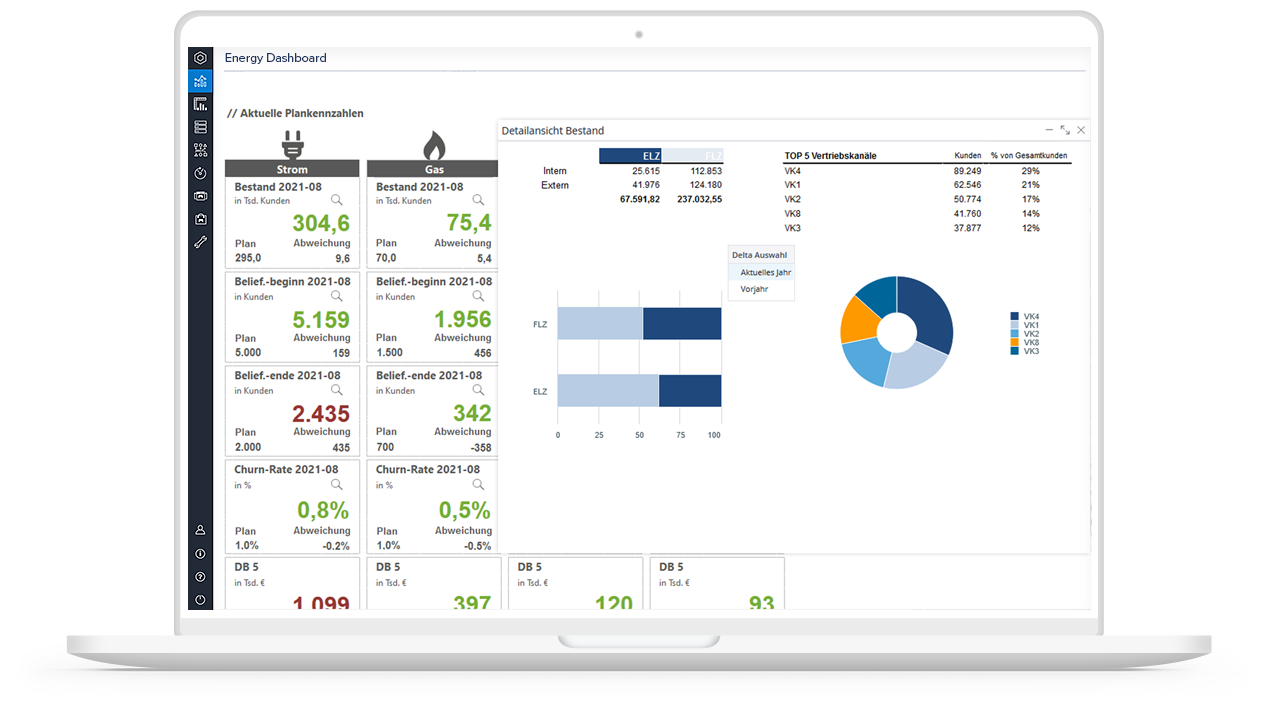Screen dimensions: 1280x720
Task: Open the info circle sidebar icon
Action: click(x=200, y=553)
